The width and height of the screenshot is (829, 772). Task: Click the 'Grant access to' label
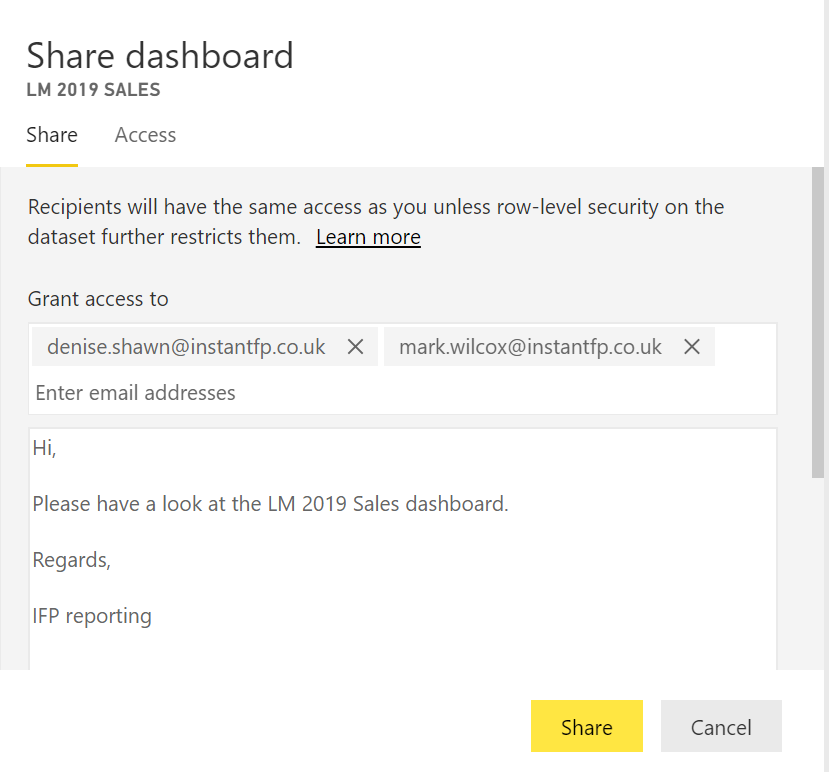(98, 299)
